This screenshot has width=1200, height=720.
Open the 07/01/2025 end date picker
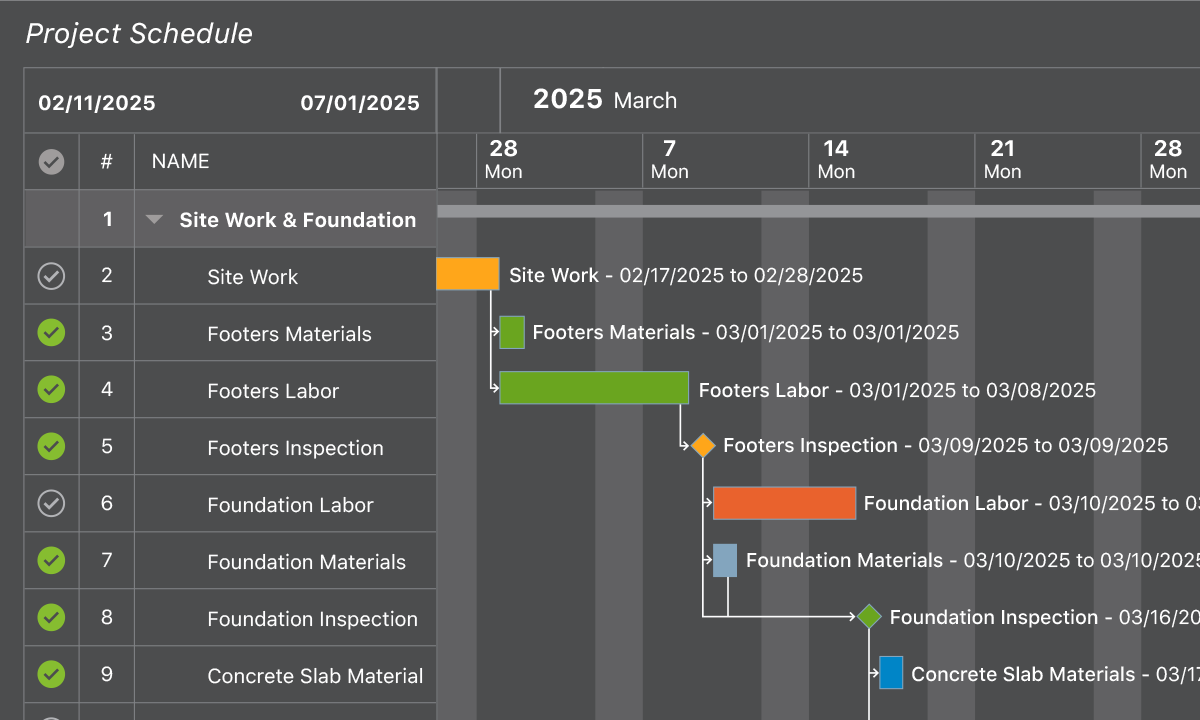pos(360,103)
